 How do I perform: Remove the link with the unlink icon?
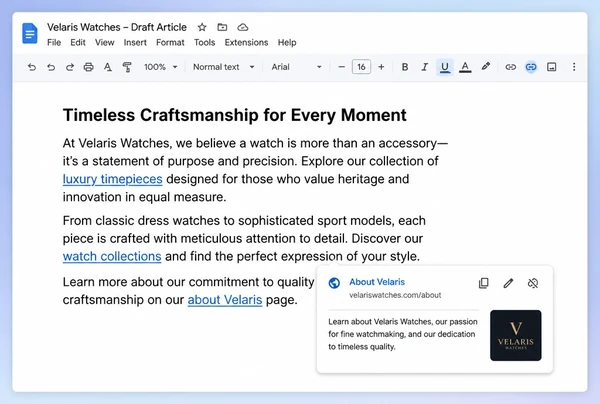533,283
